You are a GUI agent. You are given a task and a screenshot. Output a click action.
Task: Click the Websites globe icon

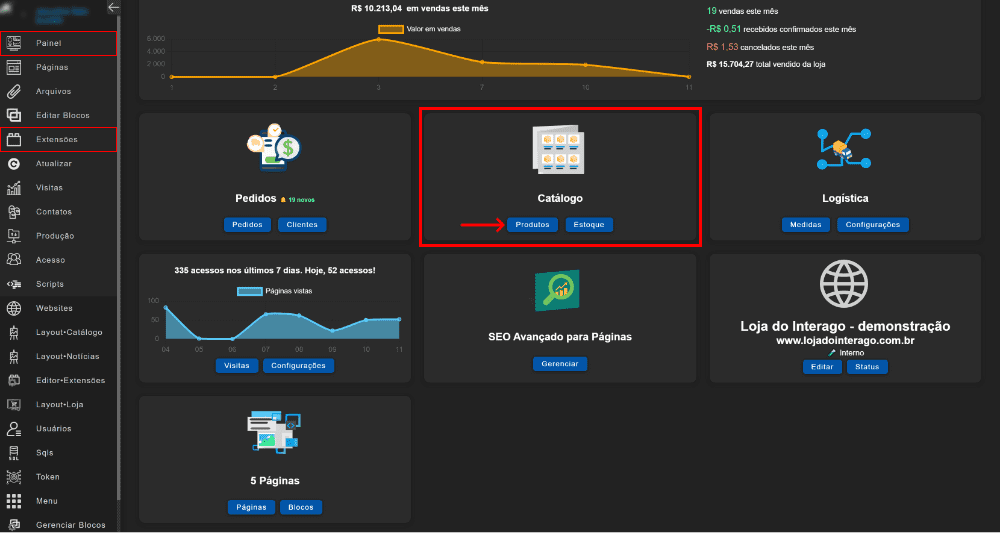tap(14, 308)
